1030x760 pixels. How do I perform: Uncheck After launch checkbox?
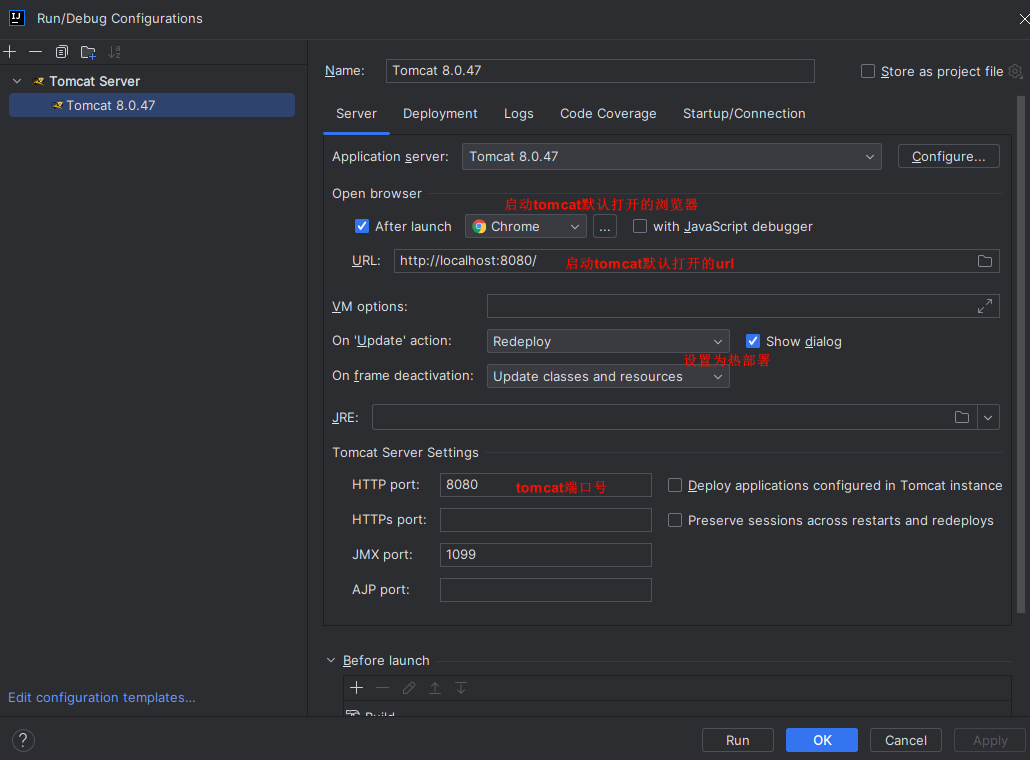click(x=362, y=227)
